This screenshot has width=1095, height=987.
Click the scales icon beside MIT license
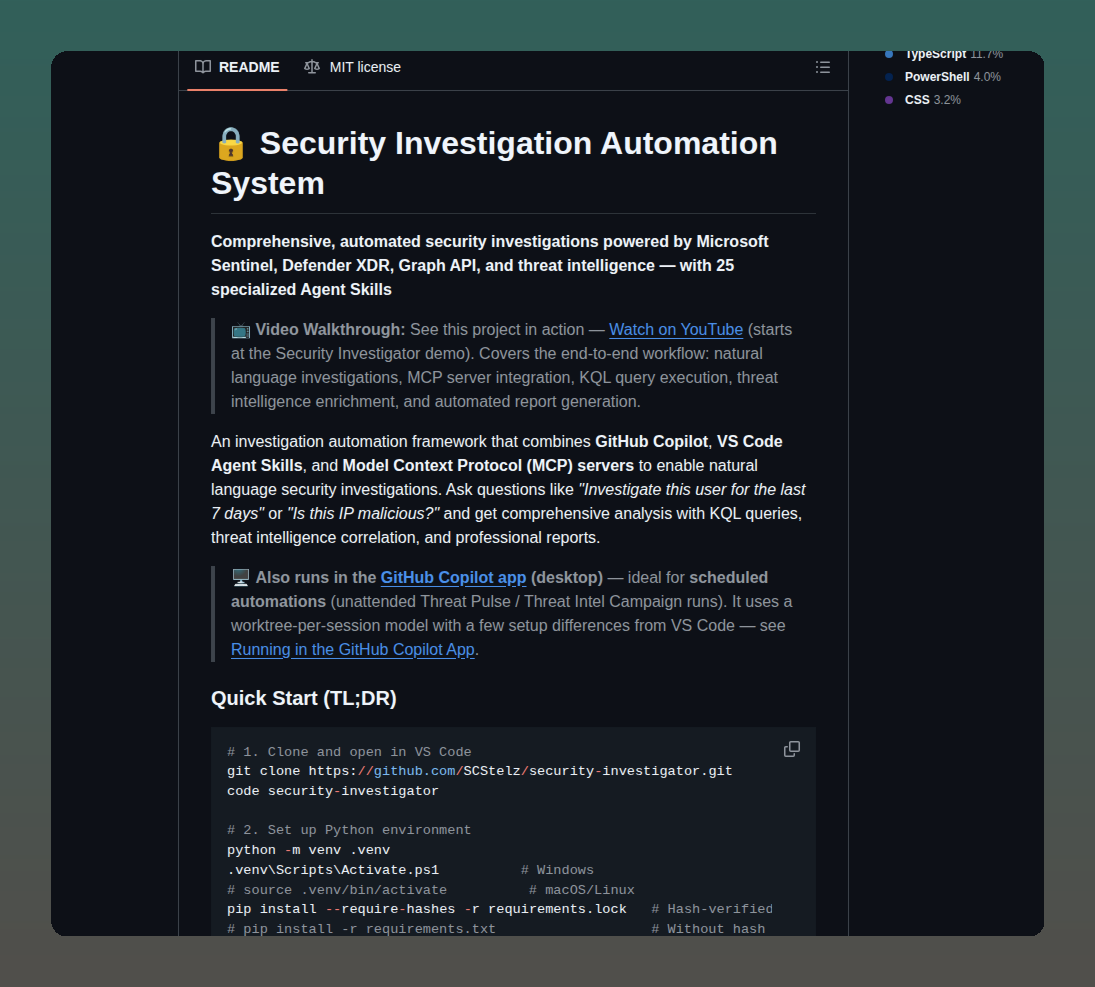pyautogui.click(x=311, y=67)
